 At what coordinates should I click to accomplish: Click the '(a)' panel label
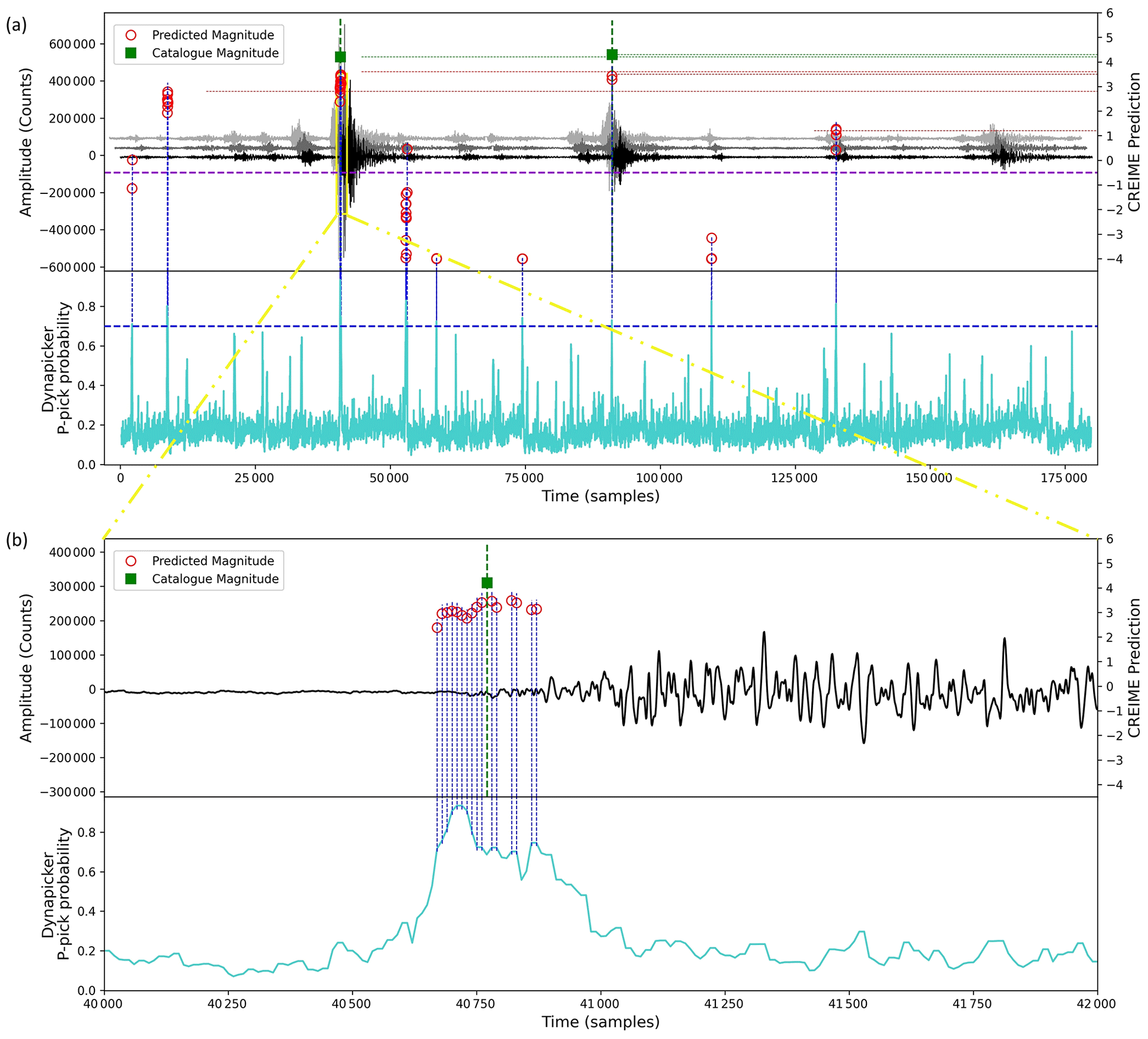pyautogui.click(x=17, y=25)
